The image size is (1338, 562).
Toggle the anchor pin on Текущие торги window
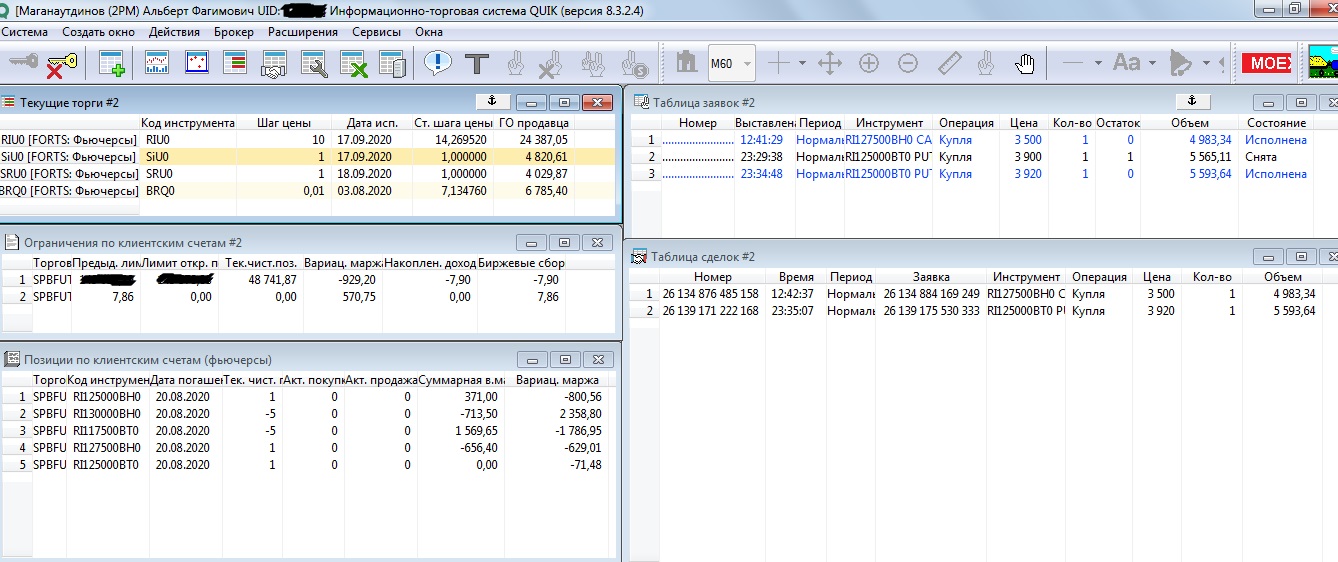[x=491, y=101]
